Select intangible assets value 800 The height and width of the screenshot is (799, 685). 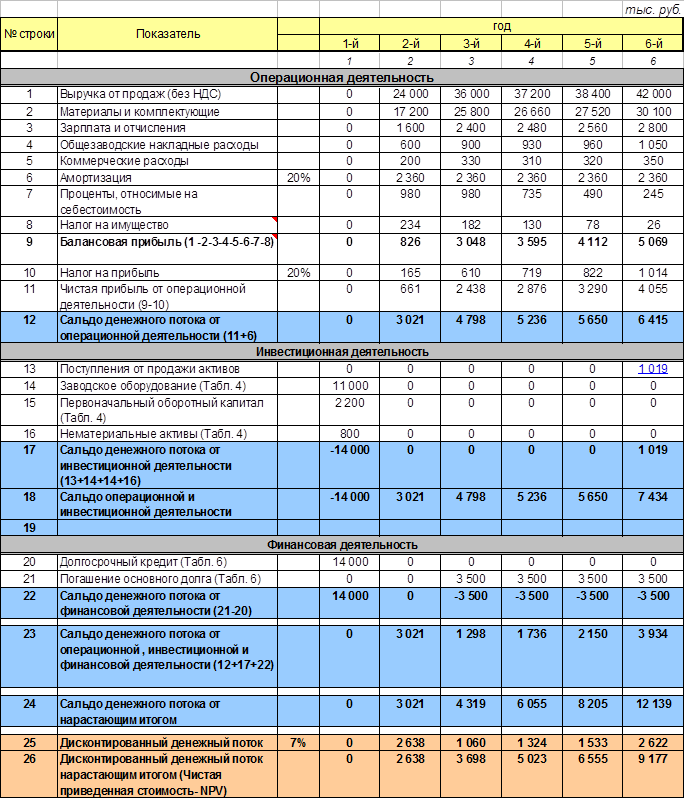350,434
